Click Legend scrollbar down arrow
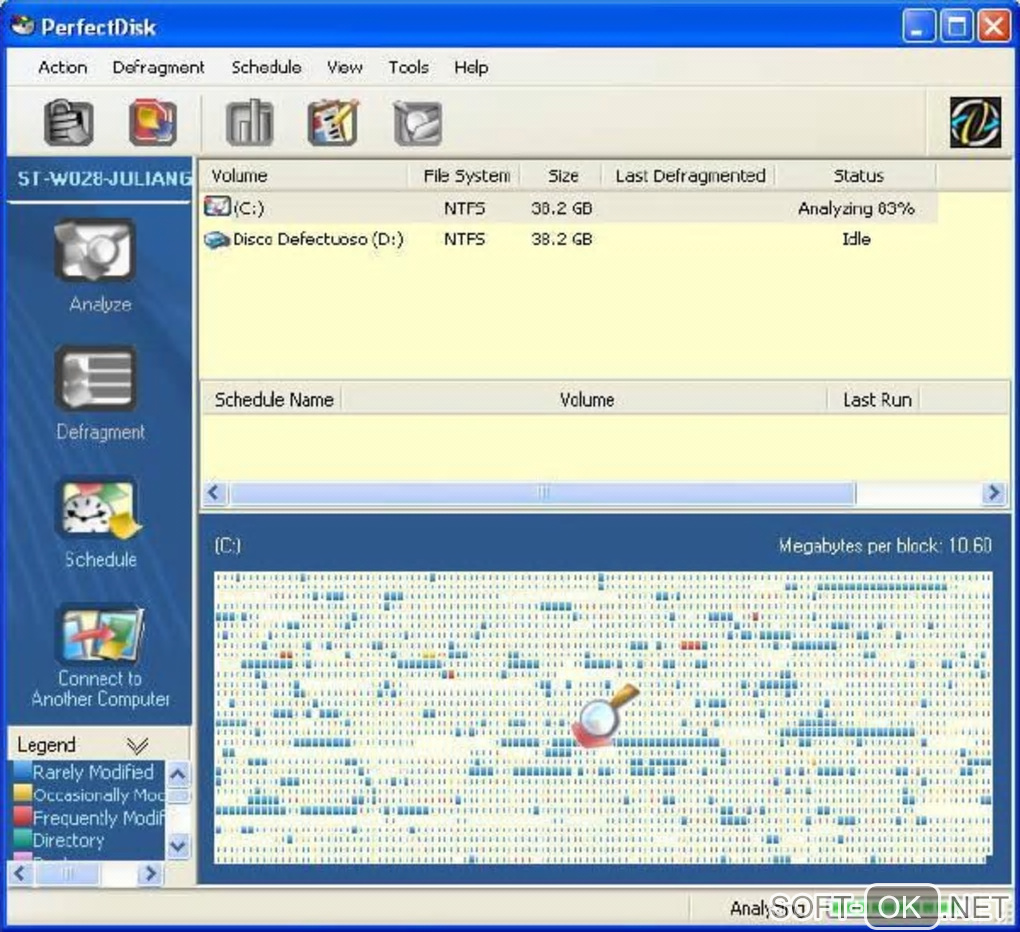 point(178,845)
